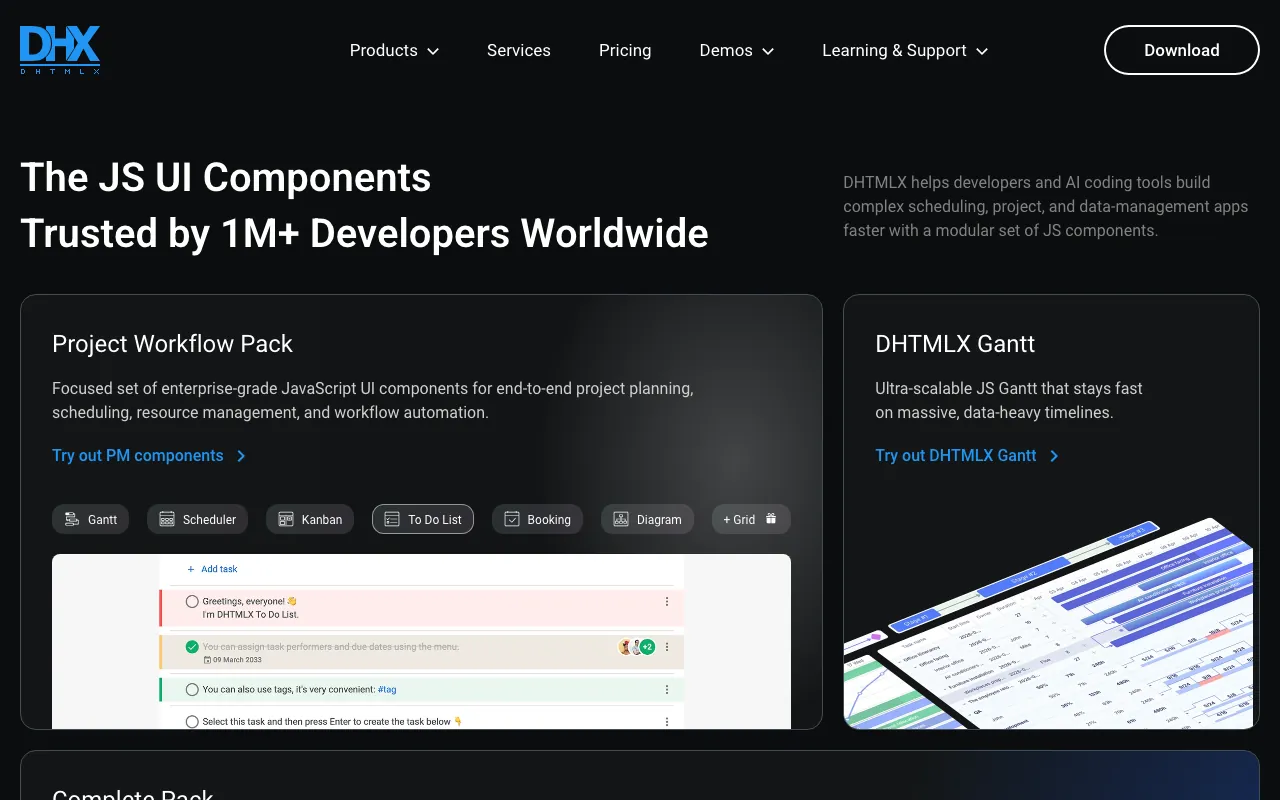The width and height of the screenshot is (1280, 800).
Task: Click the #tag hashtag link
Action: [387, 690]
